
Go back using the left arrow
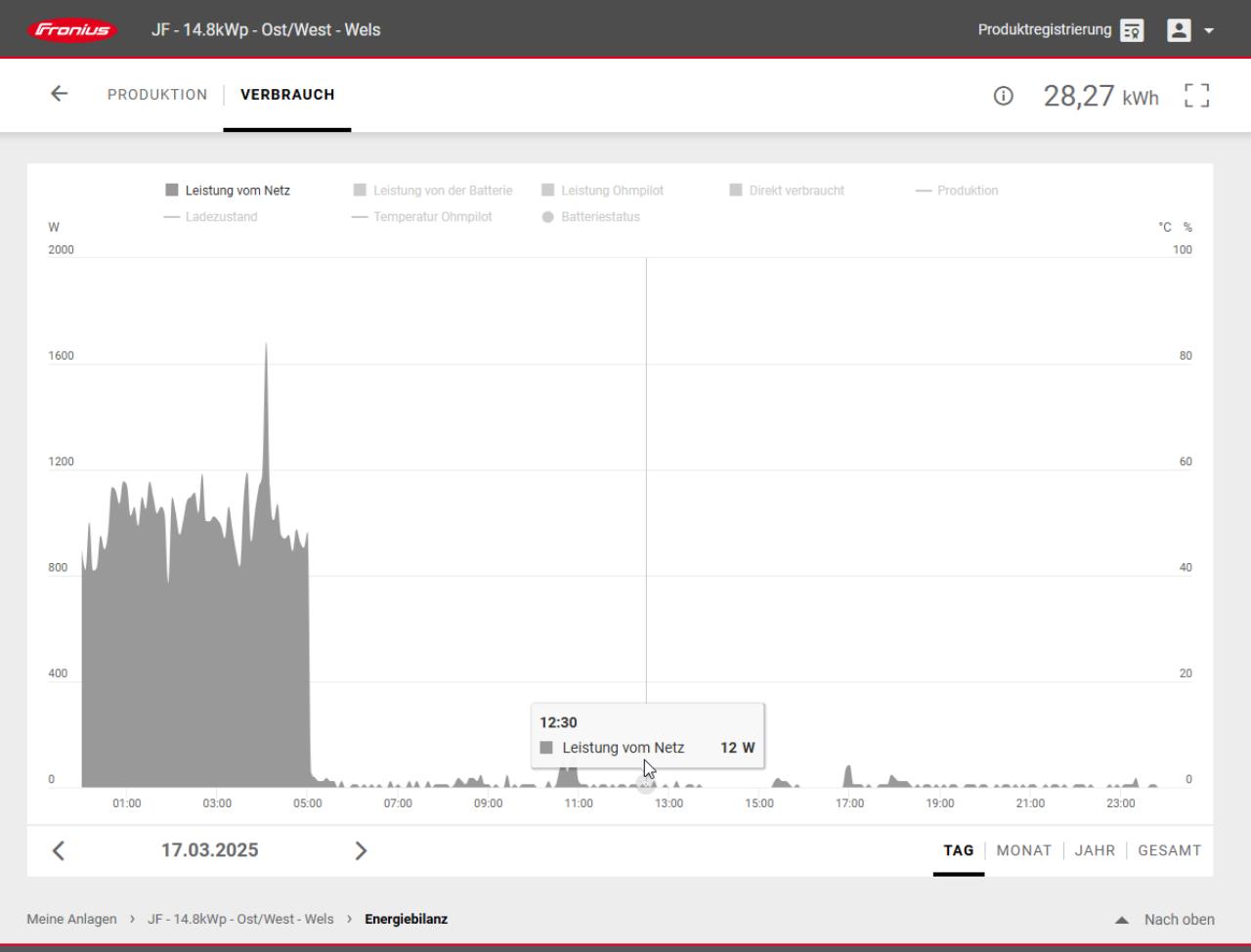pyautogui.click(x=60, y=94)
